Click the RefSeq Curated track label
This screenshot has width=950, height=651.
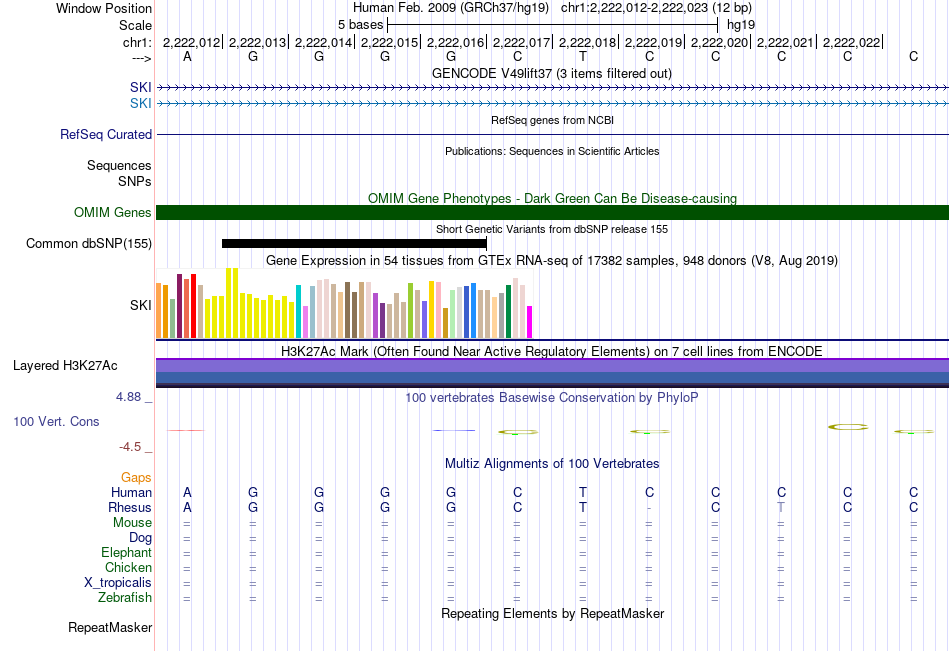point(105,135)
